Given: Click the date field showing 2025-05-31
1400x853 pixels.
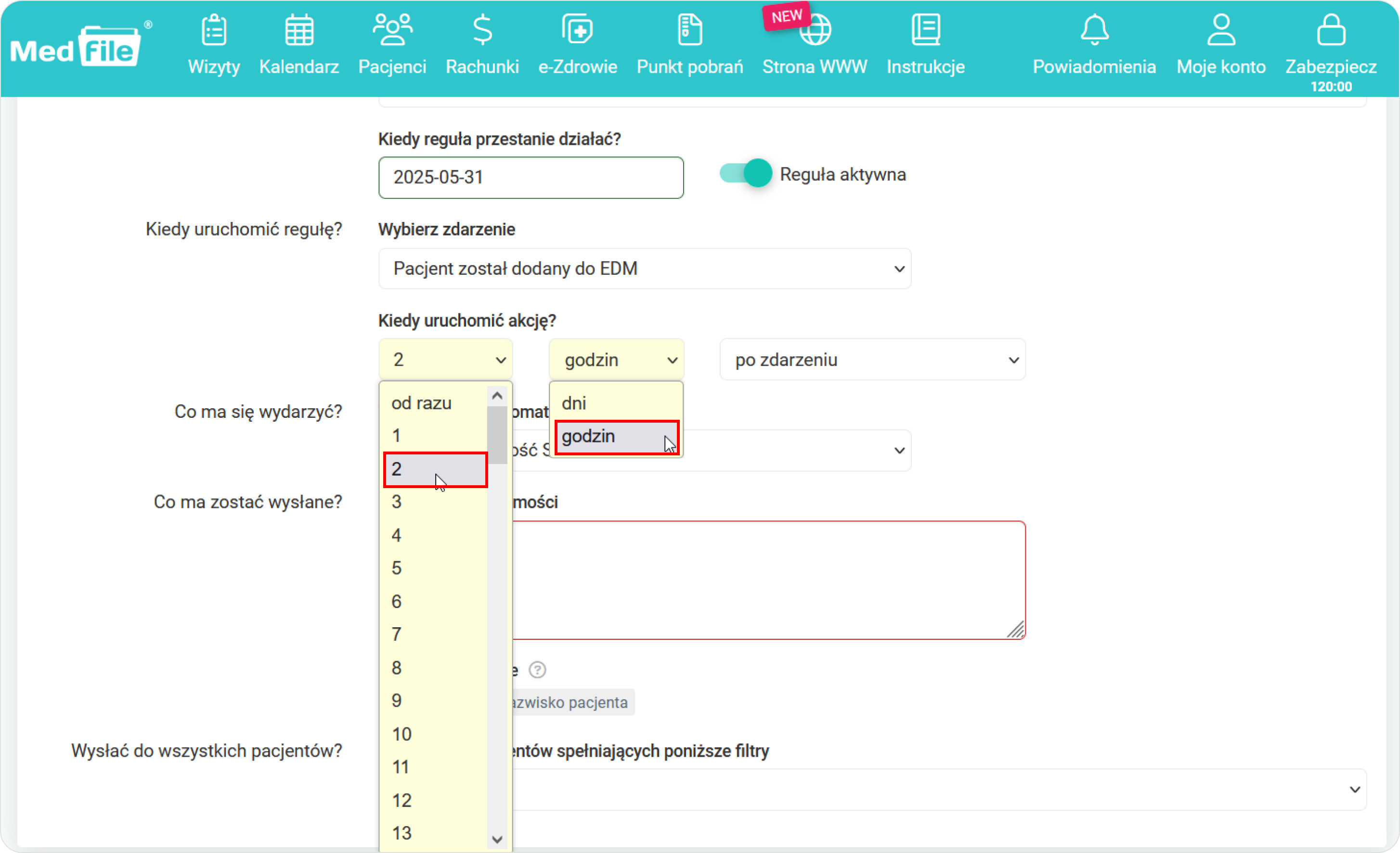Looking at the screenshot, I should pos(530,177).
